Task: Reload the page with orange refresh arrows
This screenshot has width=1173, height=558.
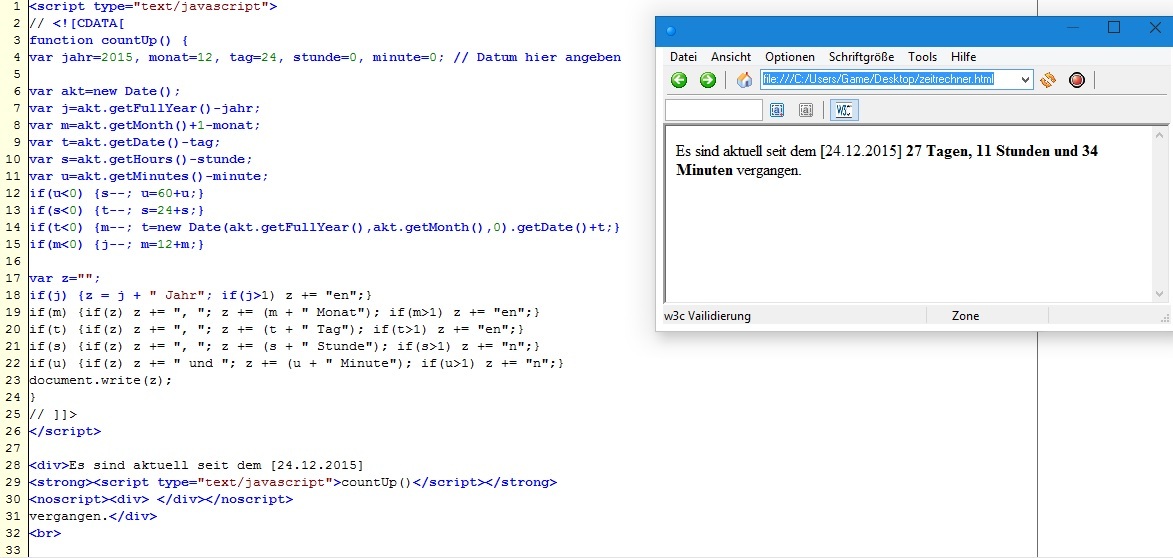Action: click(1047, 80)
